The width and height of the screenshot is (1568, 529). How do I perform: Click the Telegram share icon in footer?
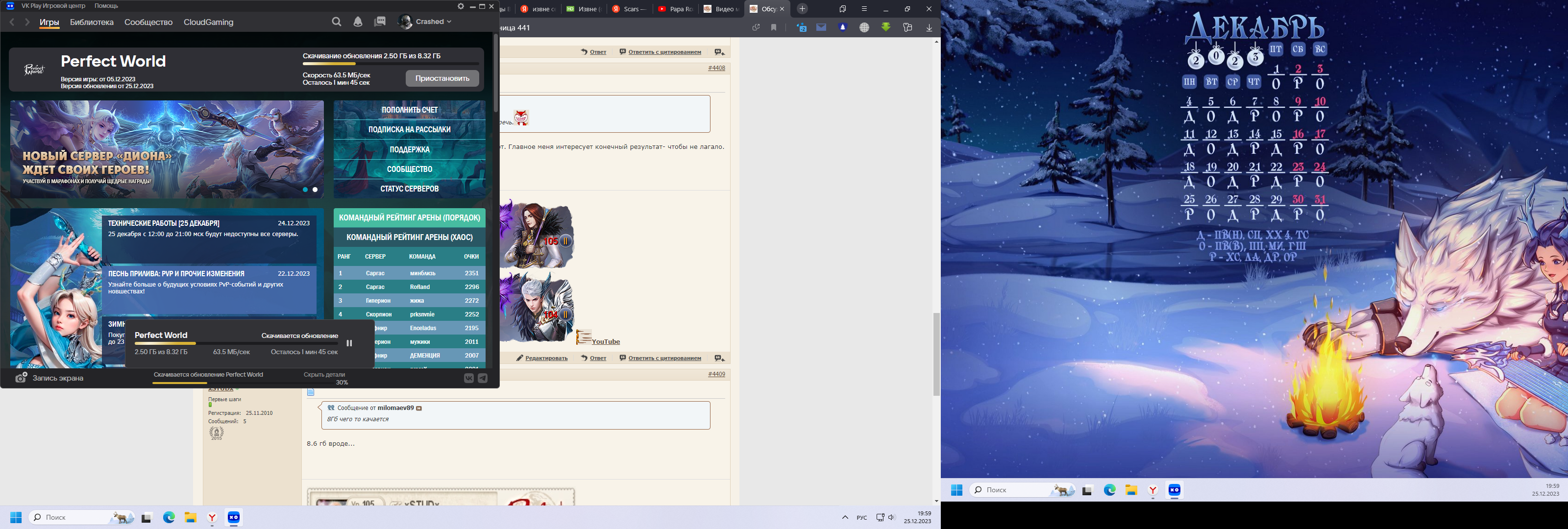483,378
